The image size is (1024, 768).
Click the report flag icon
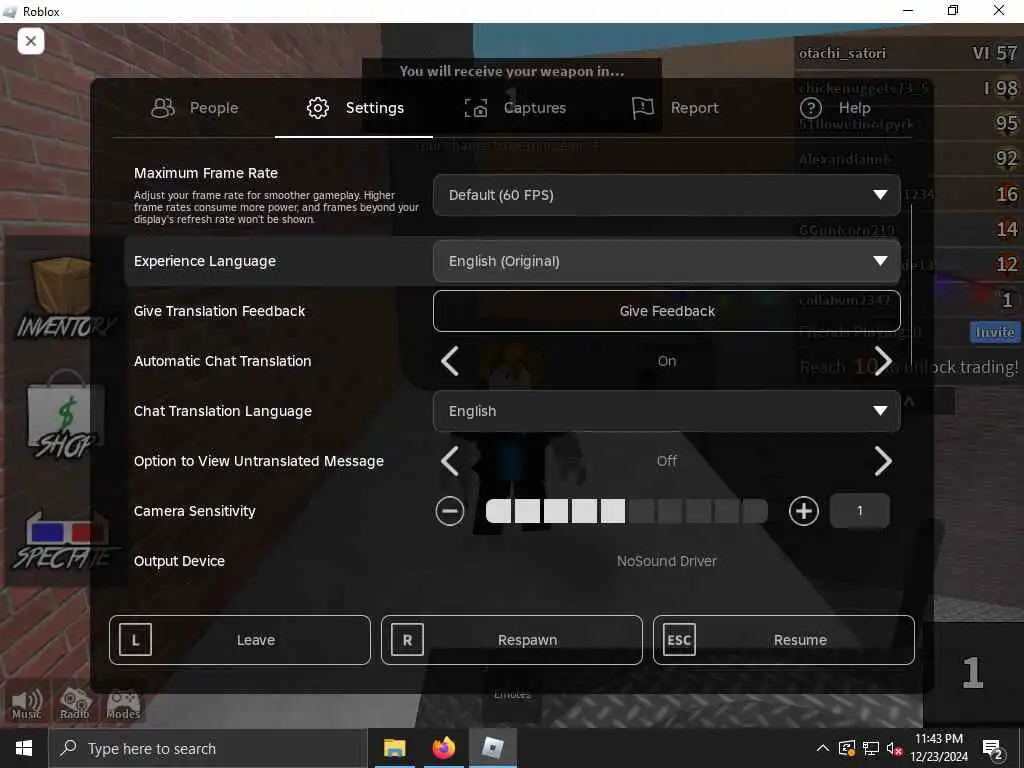point(643,108)
